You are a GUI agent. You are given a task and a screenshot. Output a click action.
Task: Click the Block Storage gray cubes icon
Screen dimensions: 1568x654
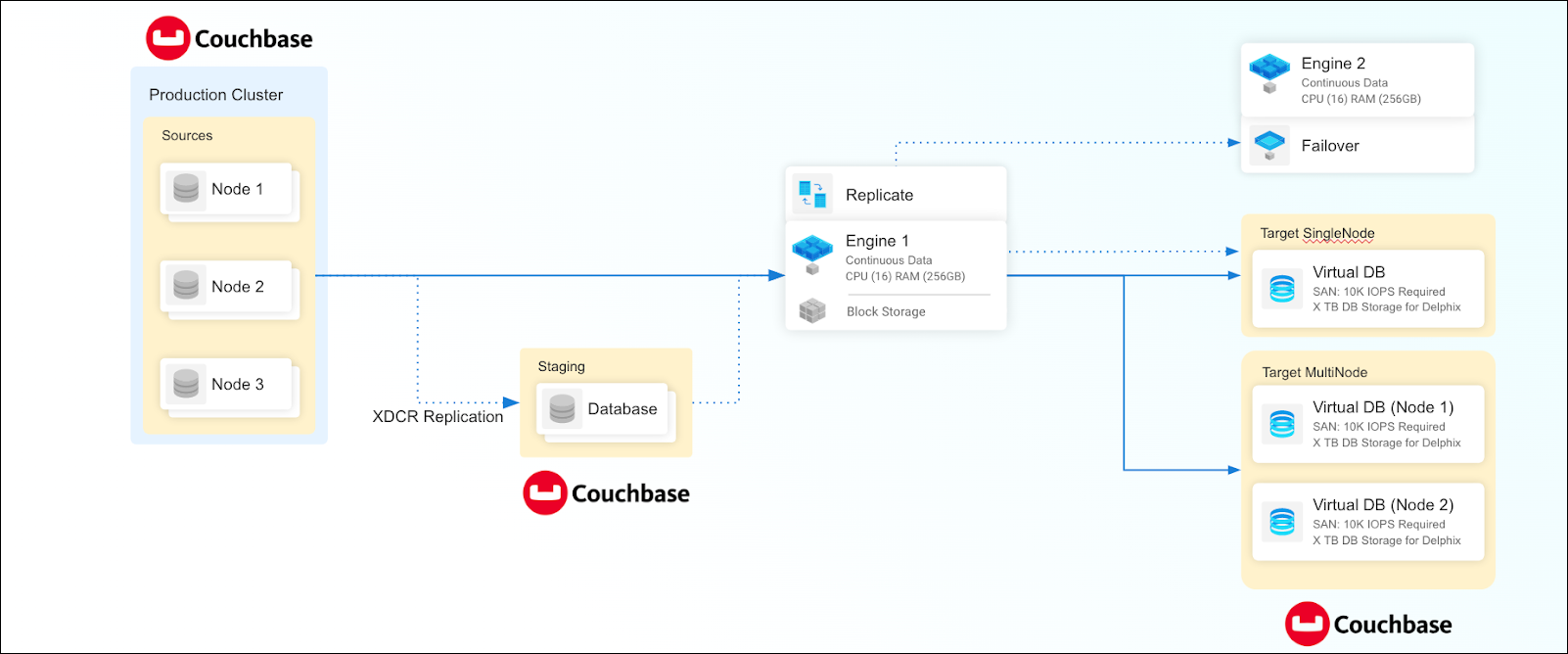pos(812,311)
